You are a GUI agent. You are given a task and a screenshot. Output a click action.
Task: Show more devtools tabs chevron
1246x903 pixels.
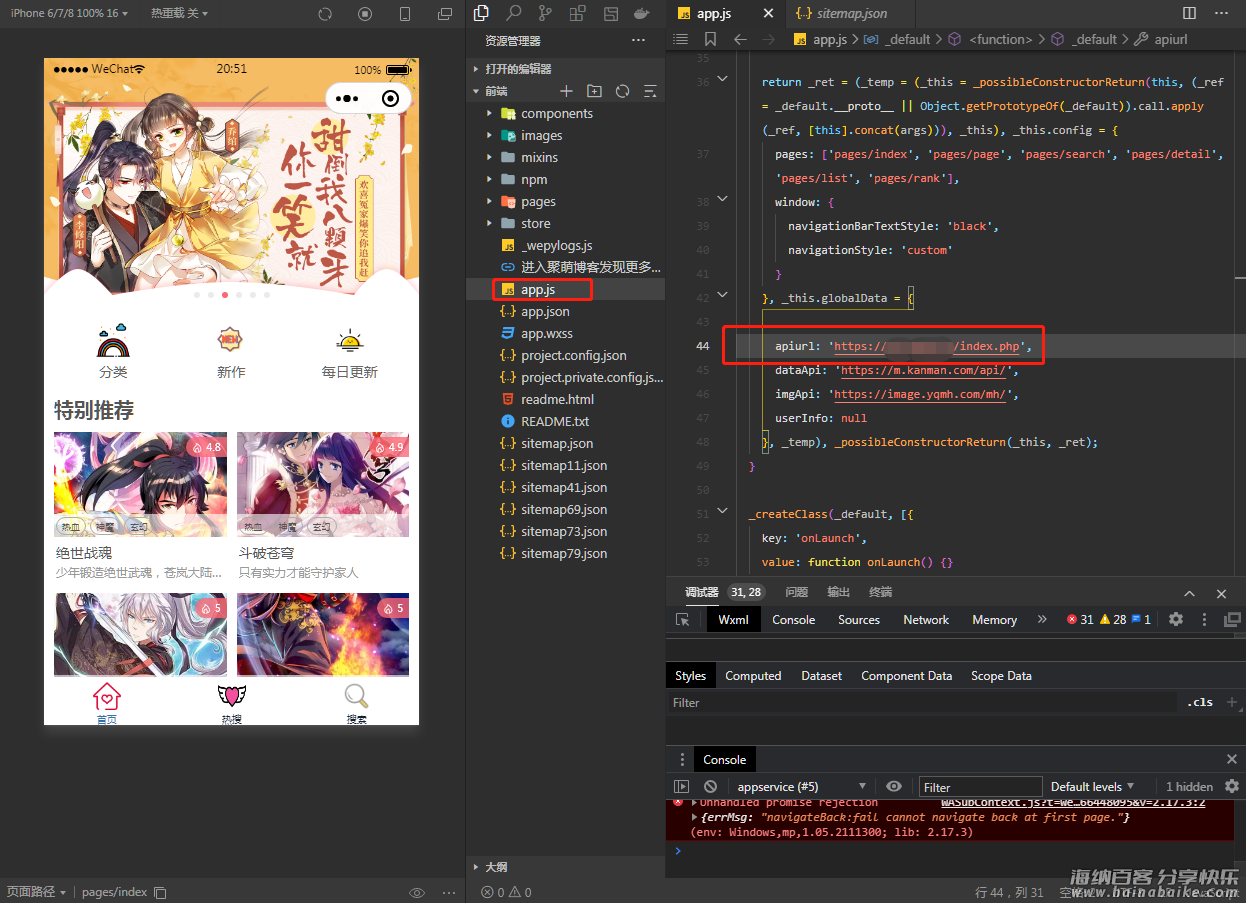pyautogui.click(x=1042, y=620)
